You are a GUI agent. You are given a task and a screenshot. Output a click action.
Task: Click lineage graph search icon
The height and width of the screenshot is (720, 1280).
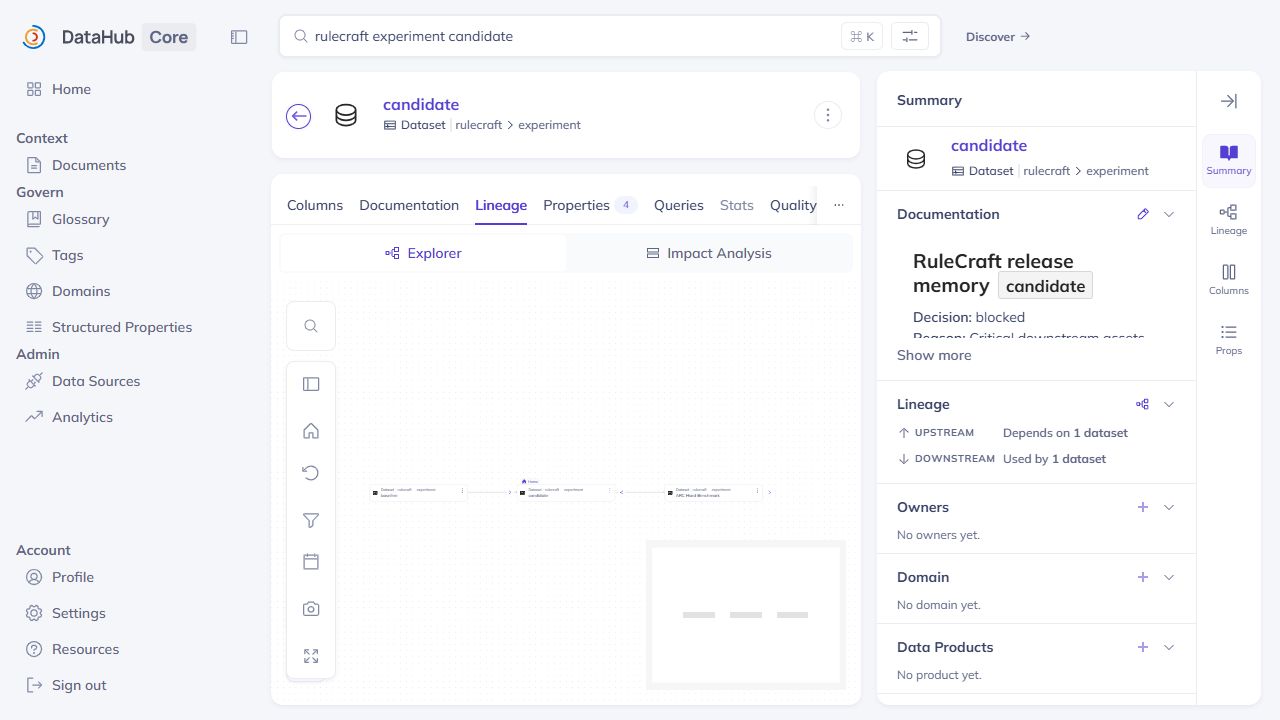[x=311, y=326]
